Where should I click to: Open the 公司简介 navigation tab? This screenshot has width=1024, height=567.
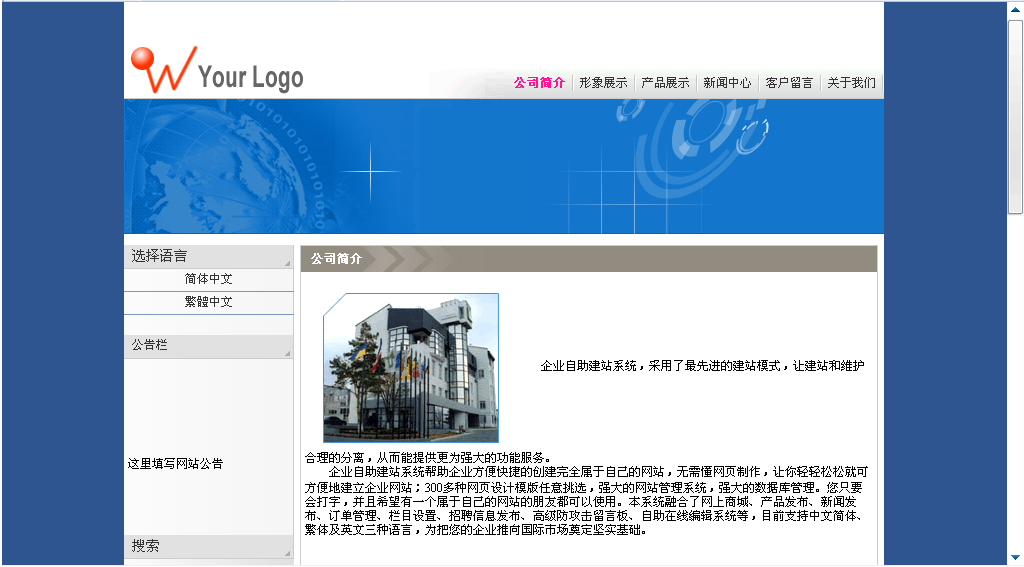coord(539,83)
